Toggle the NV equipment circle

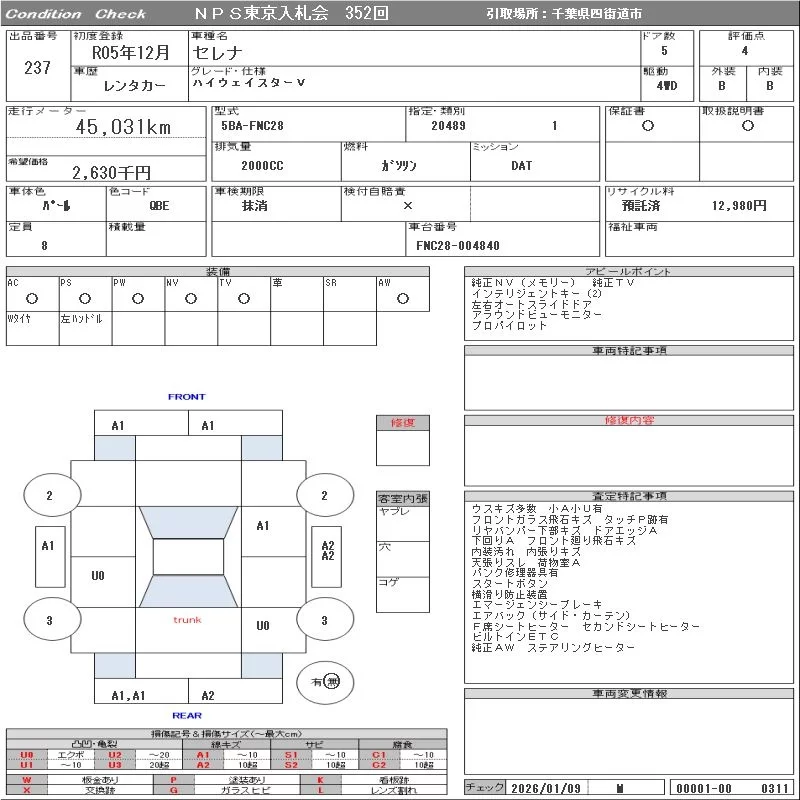pyautogui.click(x=191, y=298)
